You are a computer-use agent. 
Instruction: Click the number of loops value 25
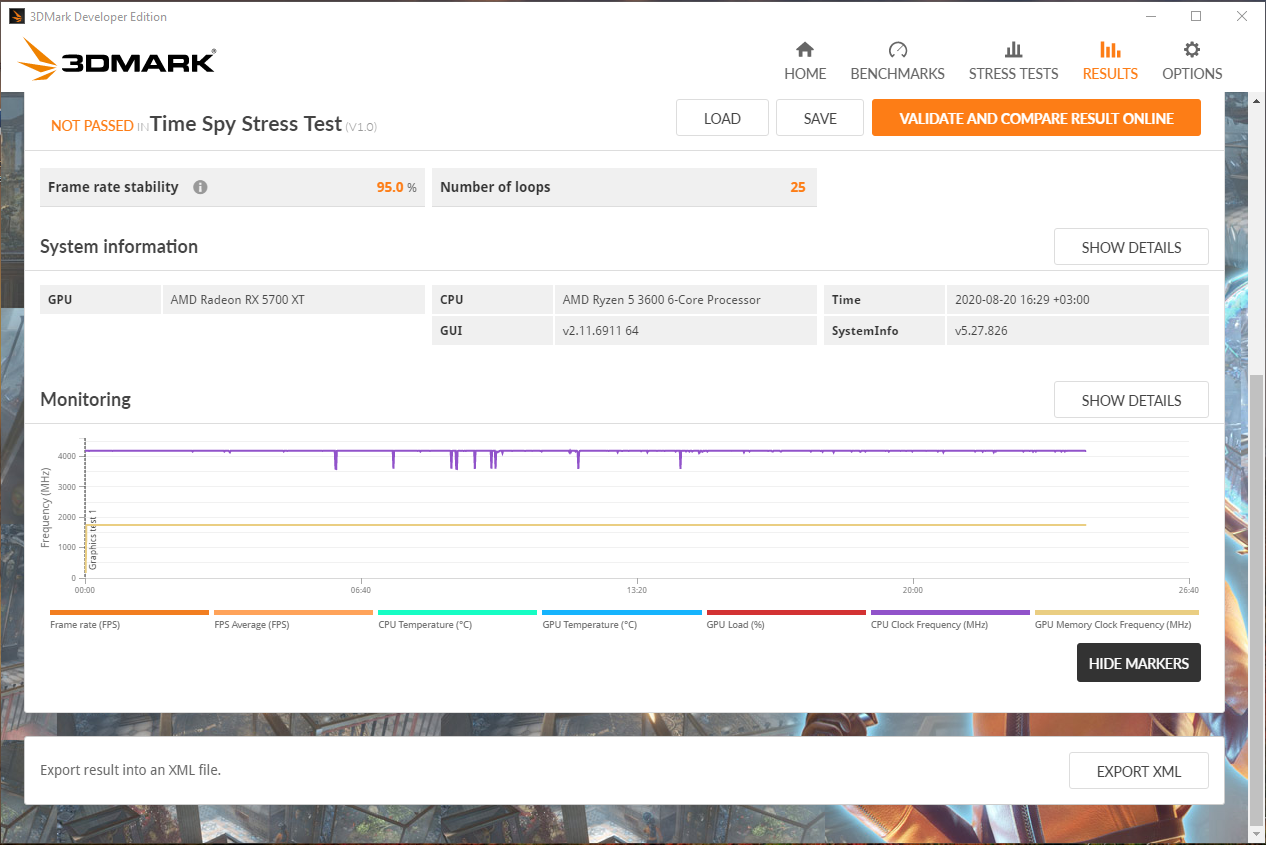pos(798,187)
